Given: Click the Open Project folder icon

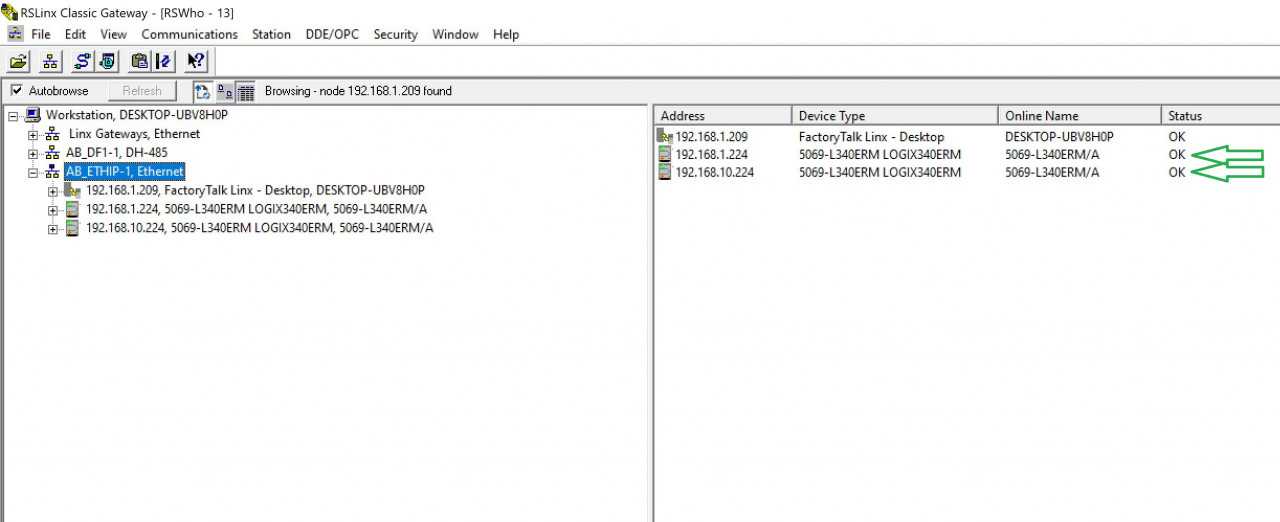Looking at the screenshot, I should tap(18, 61).
